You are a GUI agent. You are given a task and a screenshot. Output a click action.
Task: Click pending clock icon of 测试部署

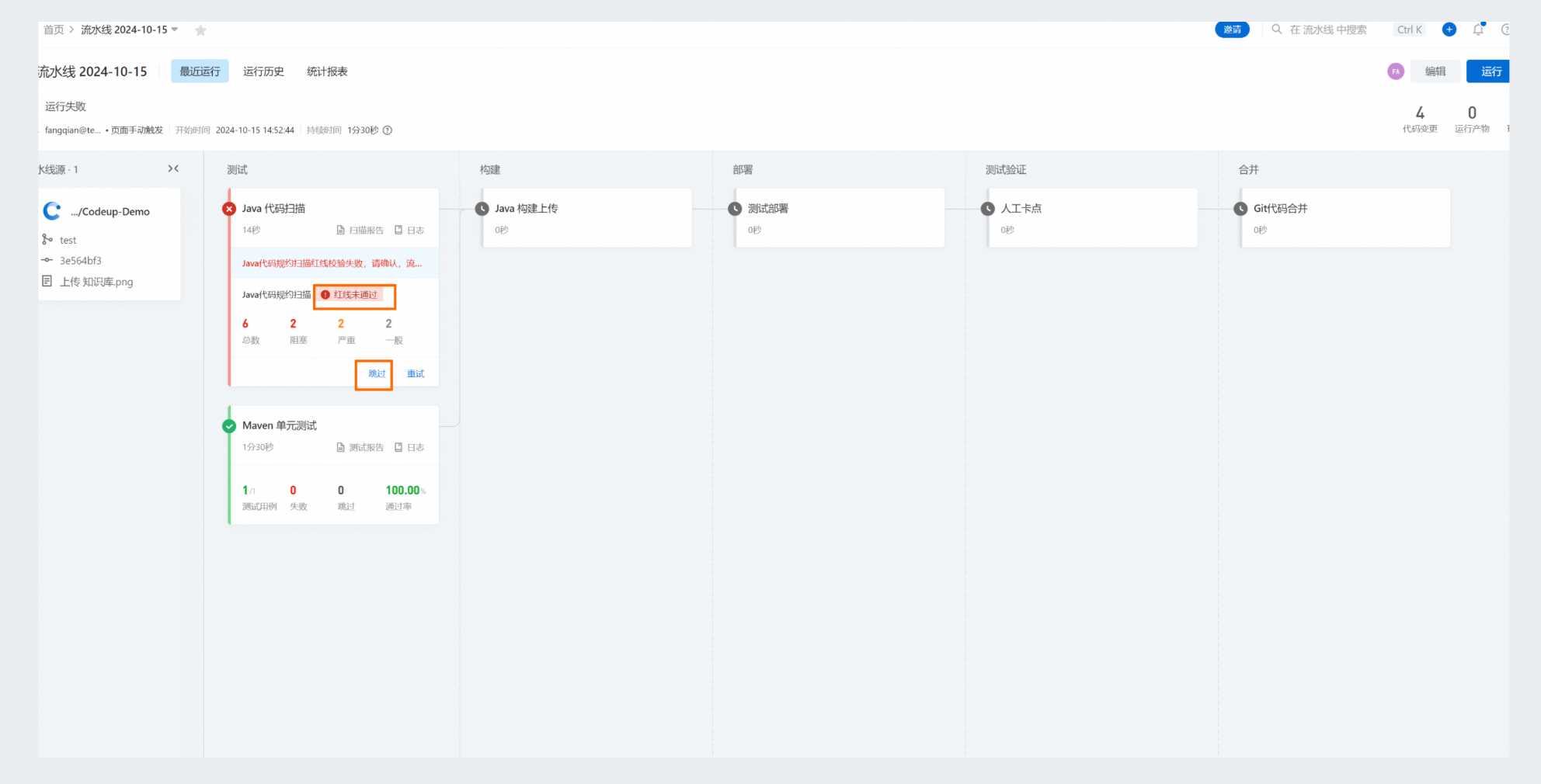coord(735,209)
